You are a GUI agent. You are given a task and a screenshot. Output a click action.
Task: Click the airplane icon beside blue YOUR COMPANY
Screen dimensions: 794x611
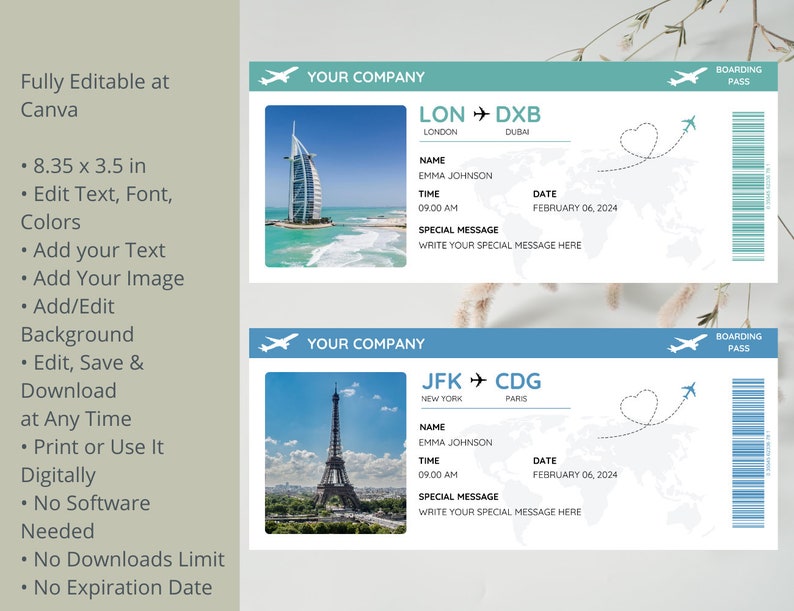(x=278, y=343)
